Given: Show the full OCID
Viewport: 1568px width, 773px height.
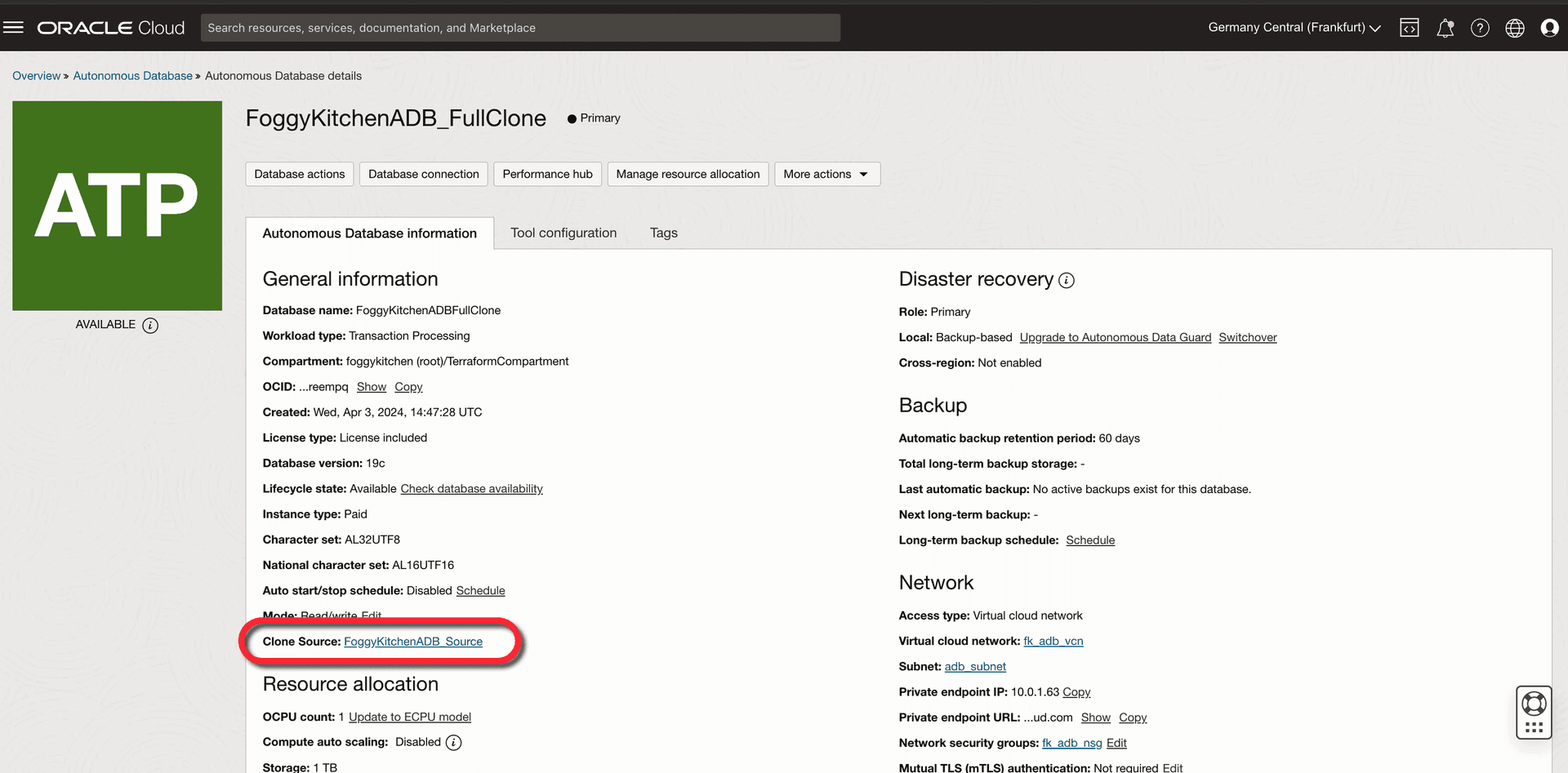Looking at the screenshot, I should [x=372, y=387].
